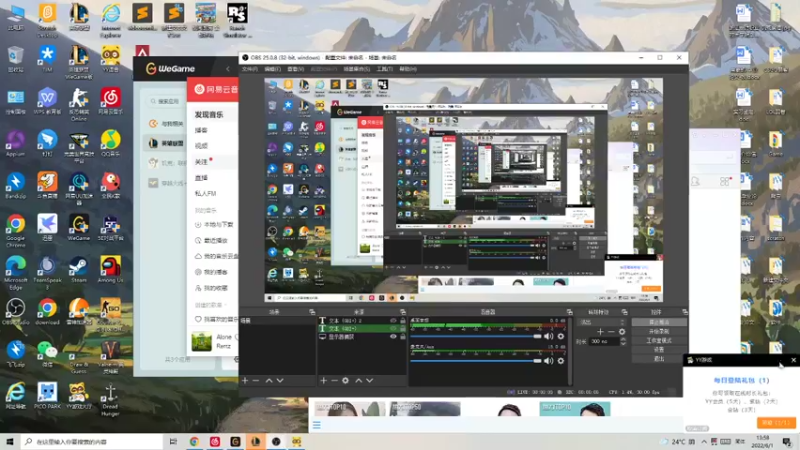Open Dread Hunger desktop shortcut
The width and height of the screenshot is (800, 450).
click(x=110, y=399)
